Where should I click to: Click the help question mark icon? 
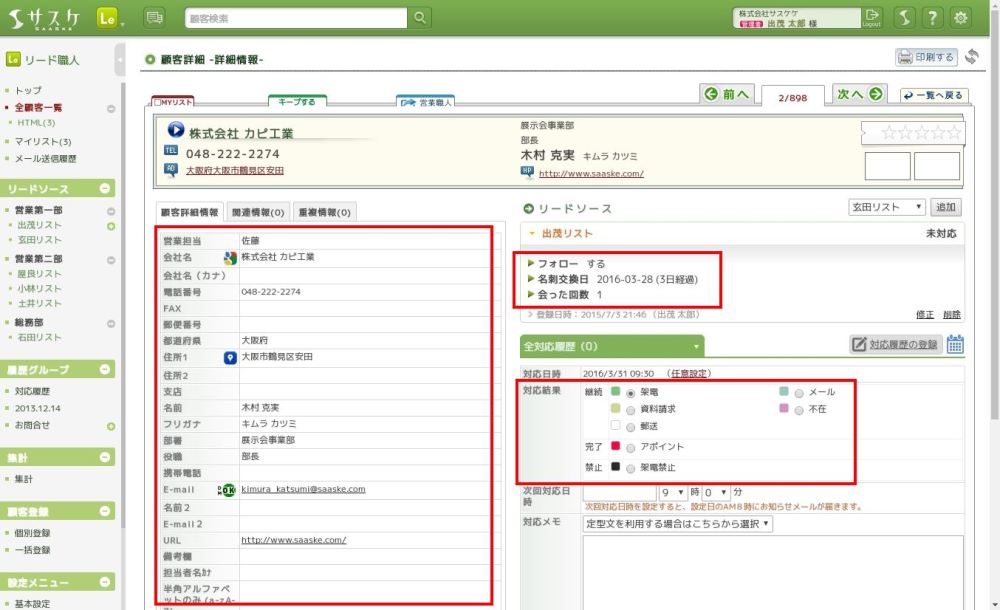[932, 18]
